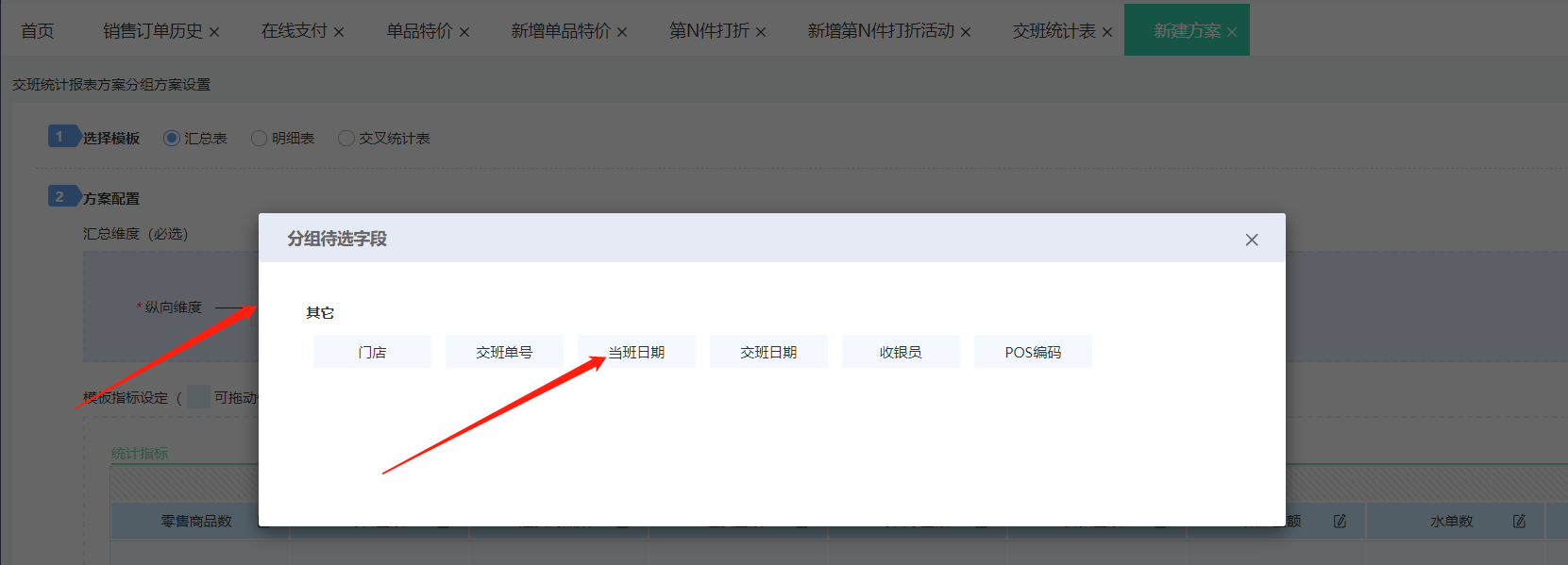The image size is (1568, 565).
Task: Click the 零售商品数 column header
Action: point(196,521)
